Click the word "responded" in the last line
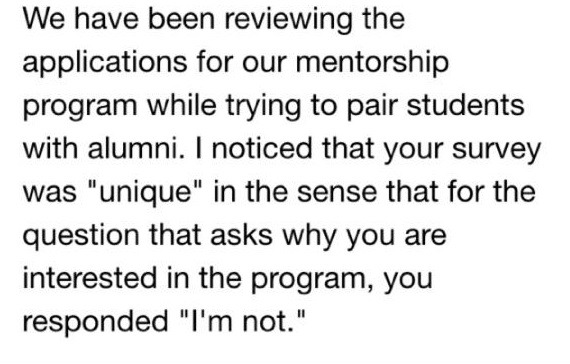 click(x=96, y=321)
